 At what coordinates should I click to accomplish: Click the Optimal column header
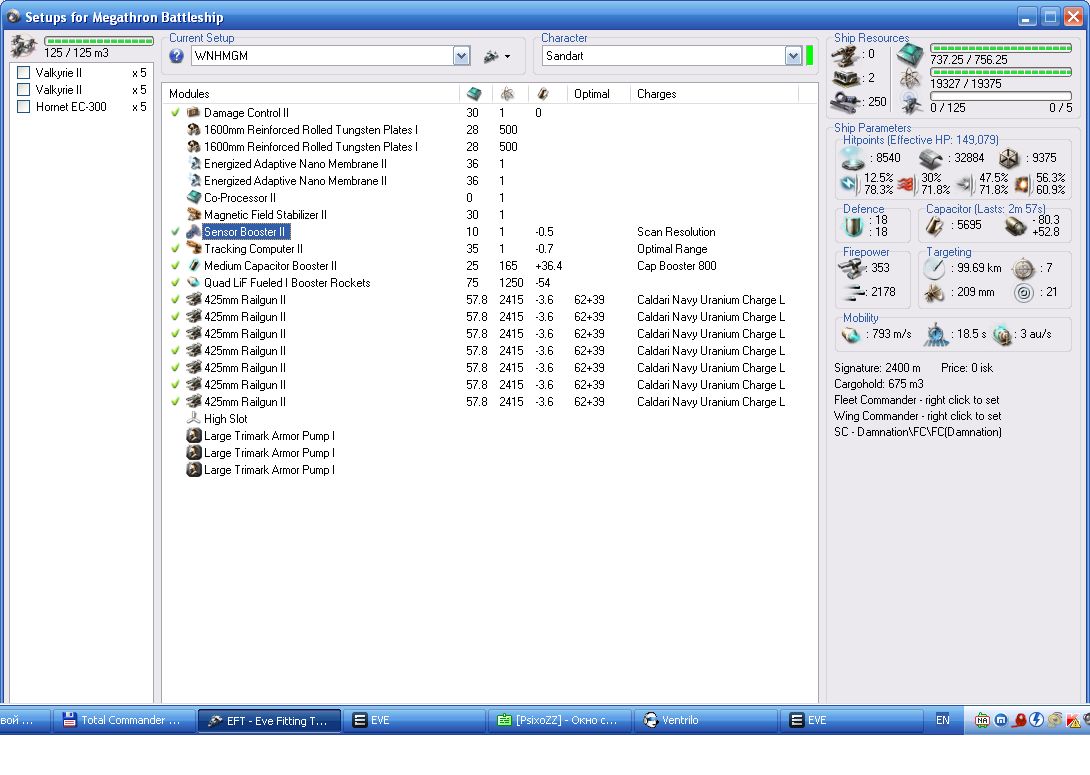click(599, 93)
